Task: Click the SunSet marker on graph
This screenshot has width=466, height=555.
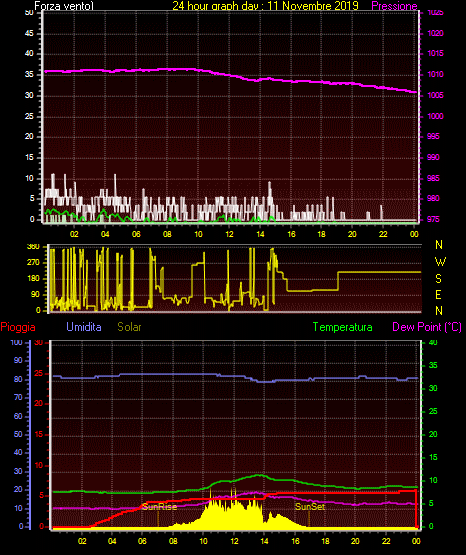Action: [310, 507]
